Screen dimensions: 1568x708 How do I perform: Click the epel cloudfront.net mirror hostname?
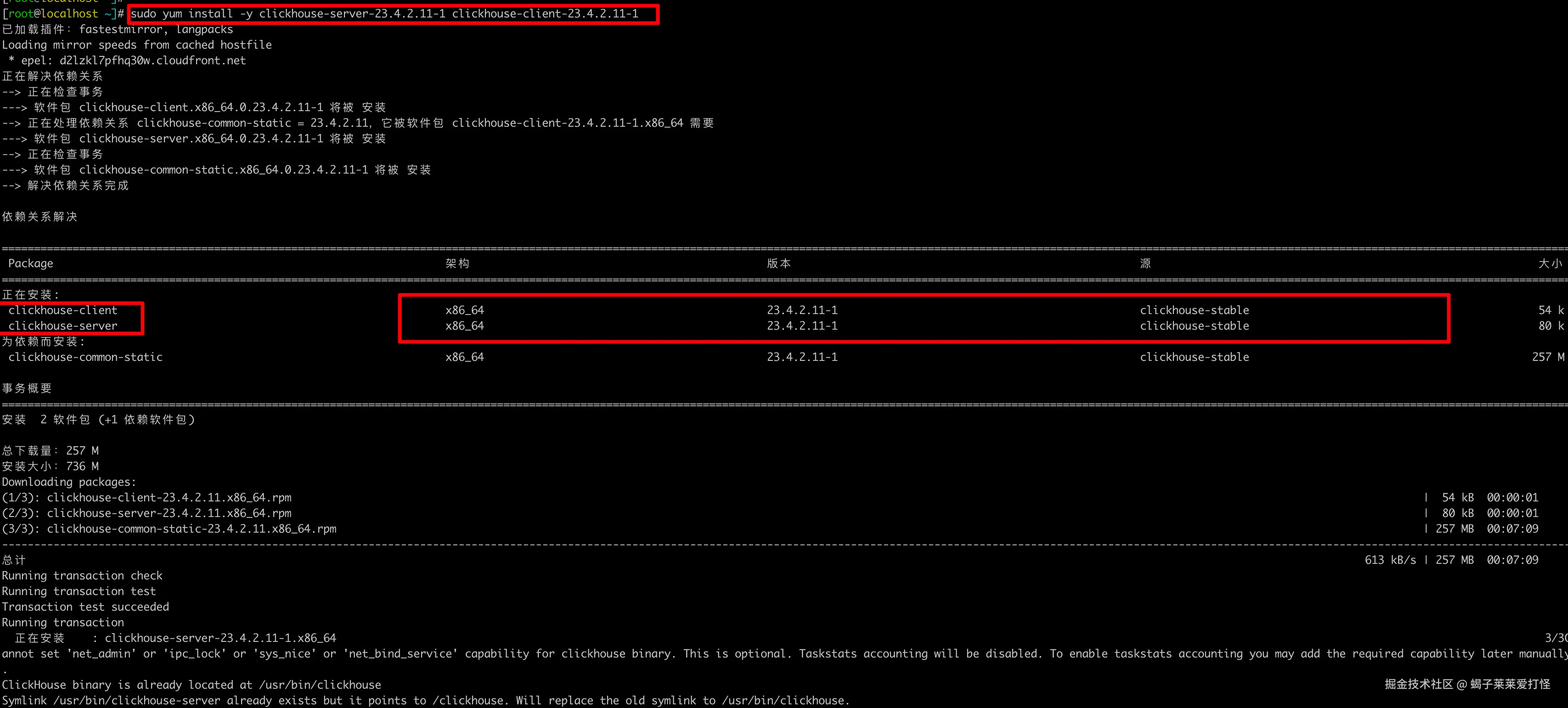point(152,60)
